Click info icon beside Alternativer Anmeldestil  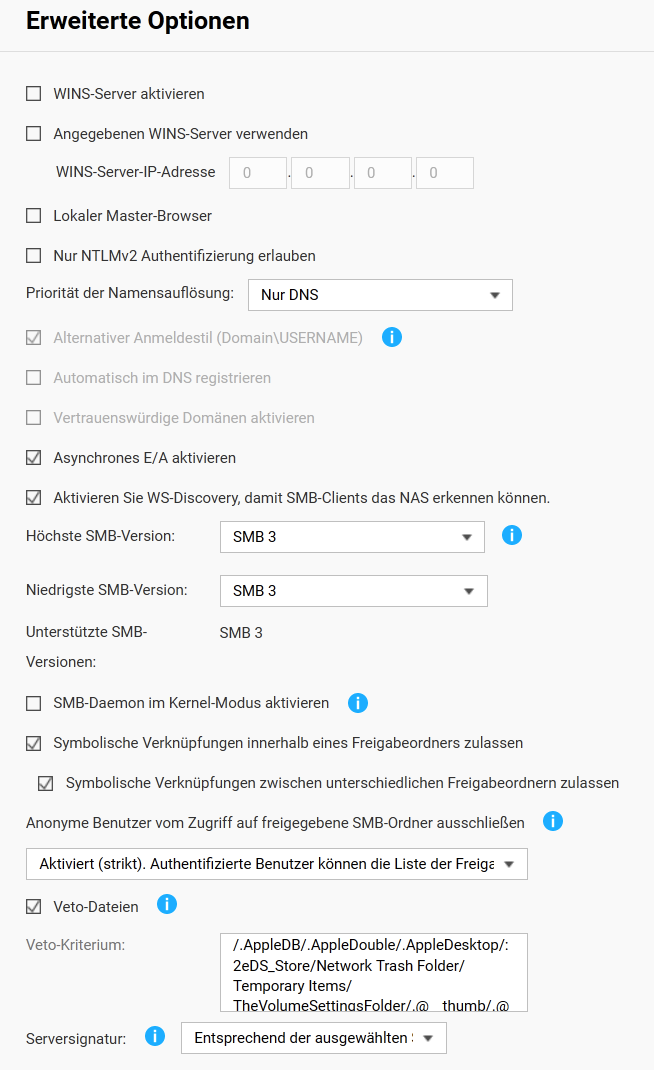tap(392, 337)
